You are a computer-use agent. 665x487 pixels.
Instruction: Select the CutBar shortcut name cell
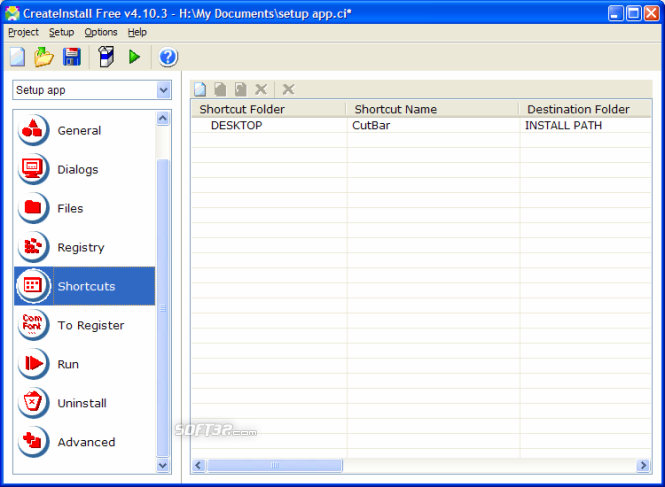[x=371, y=126]
